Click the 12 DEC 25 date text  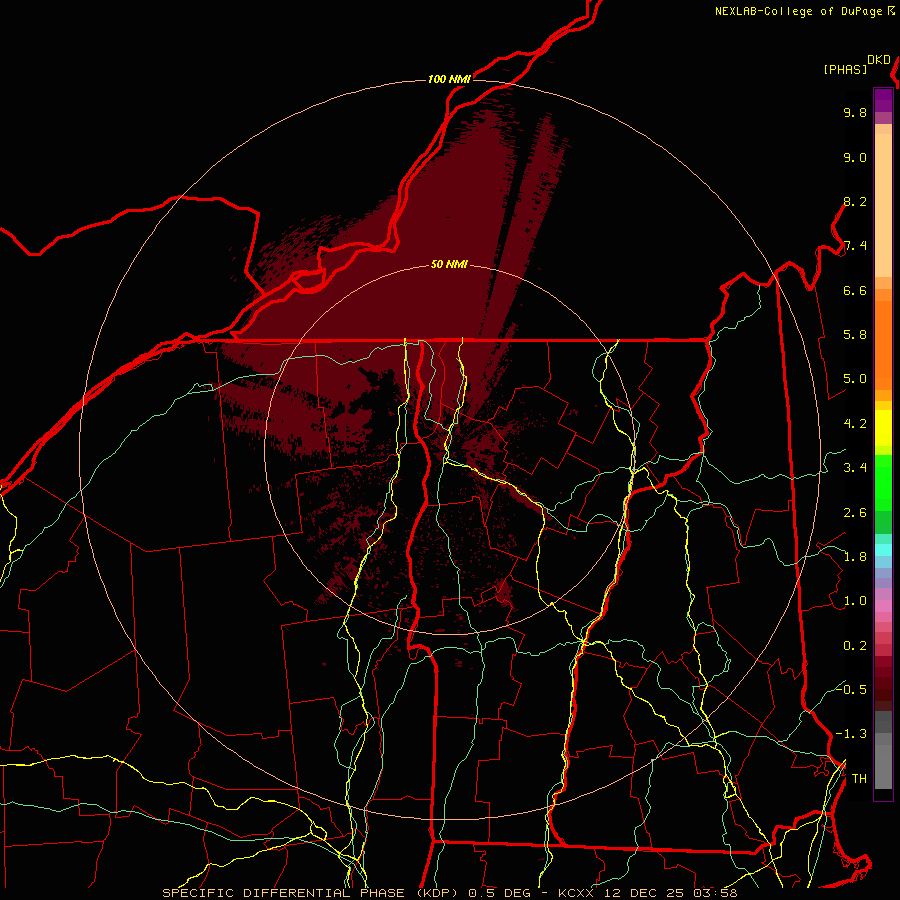(x=644, y=893)
